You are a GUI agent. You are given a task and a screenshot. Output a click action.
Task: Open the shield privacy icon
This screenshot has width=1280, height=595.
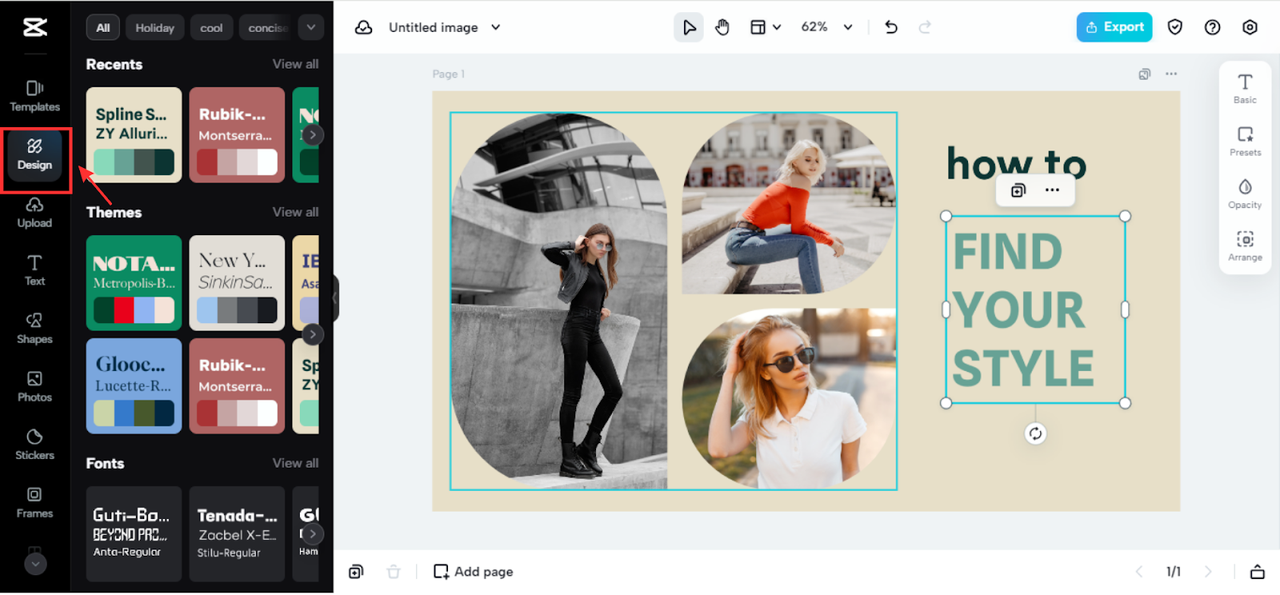point(1175,27)
